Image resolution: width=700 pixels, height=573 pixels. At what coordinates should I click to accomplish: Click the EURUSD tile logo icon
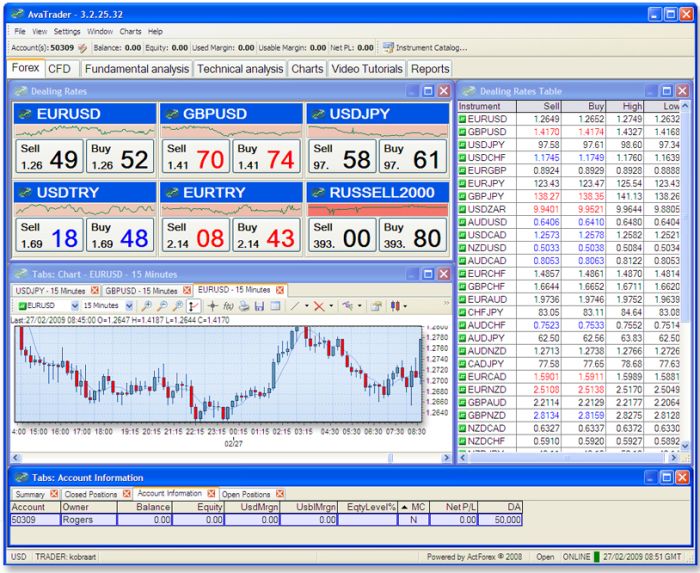point(25,114)
